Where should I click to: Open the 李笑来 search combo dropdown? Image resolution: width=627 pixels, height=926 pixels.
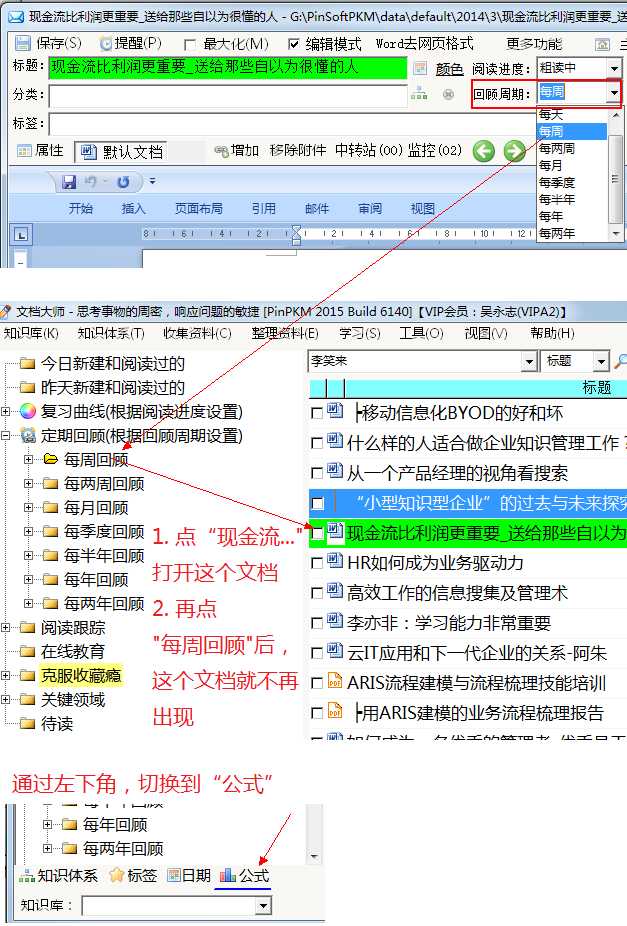[529, 361]
